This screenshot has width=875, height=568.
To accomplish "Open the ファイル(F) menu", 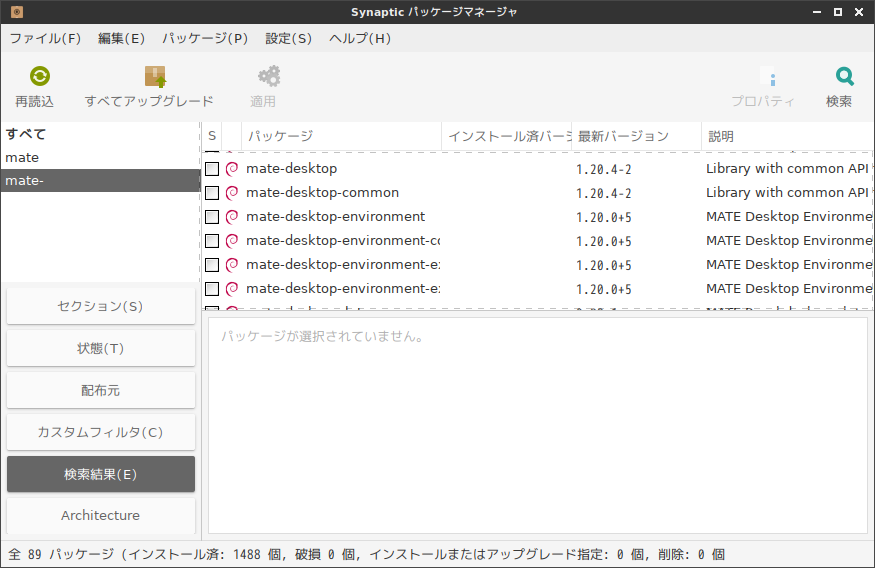I will point(45,38).
